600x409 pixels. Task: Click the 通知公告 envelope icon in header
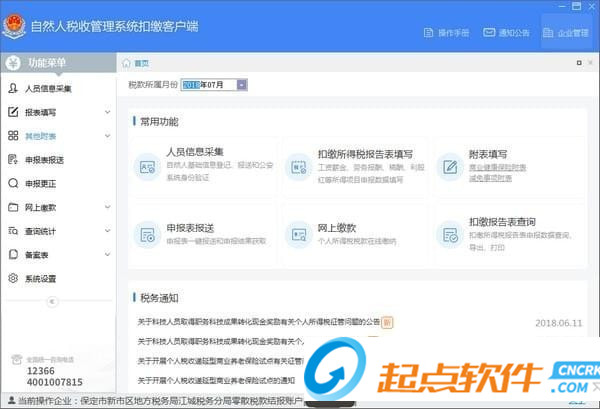(x=489, y=33)
